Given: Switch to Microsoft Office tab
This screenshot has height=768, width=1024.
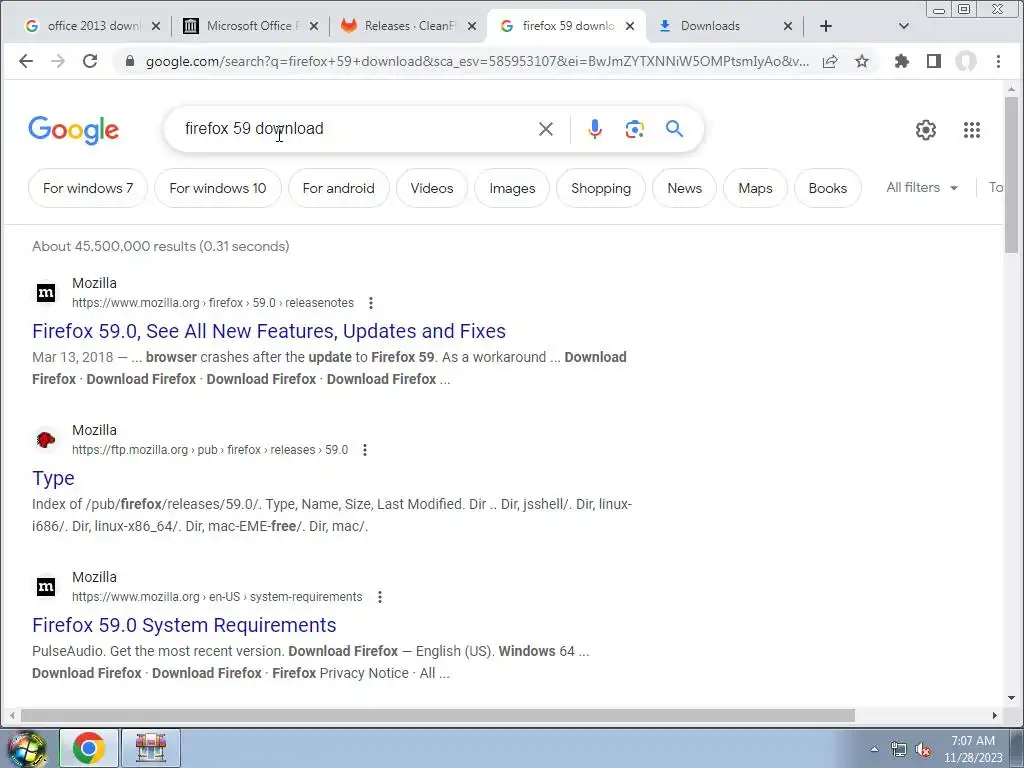Looking at the screenshot, I should tap(251, 26).
